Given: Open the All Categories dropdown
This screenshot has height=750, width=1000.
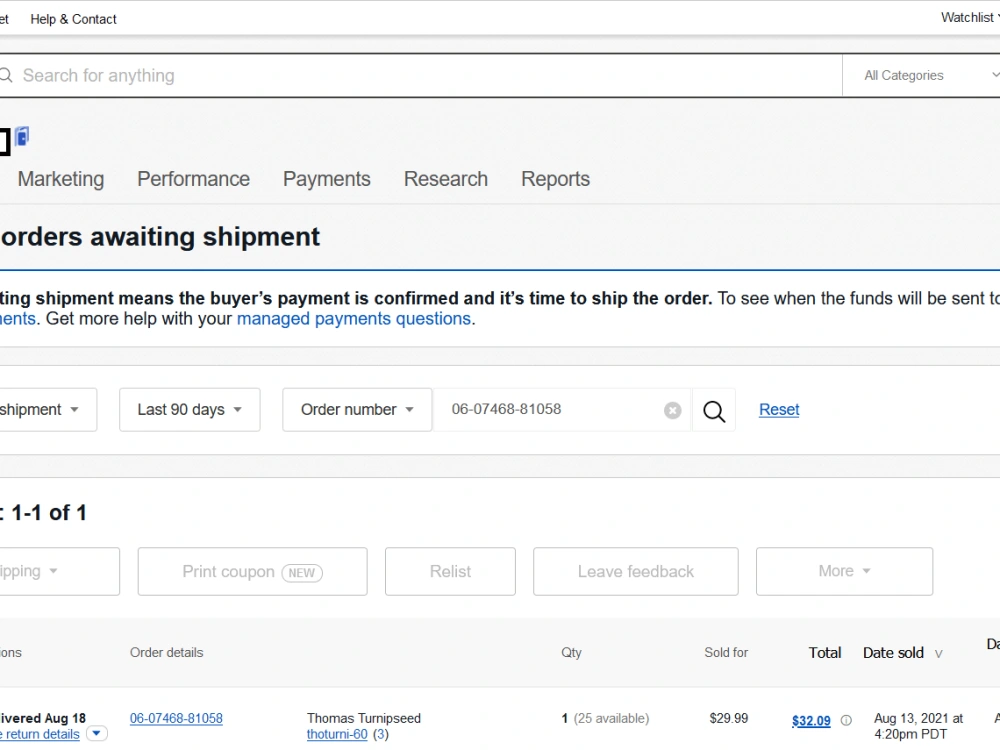Looking at the screenshot, I should coord(922,75).
